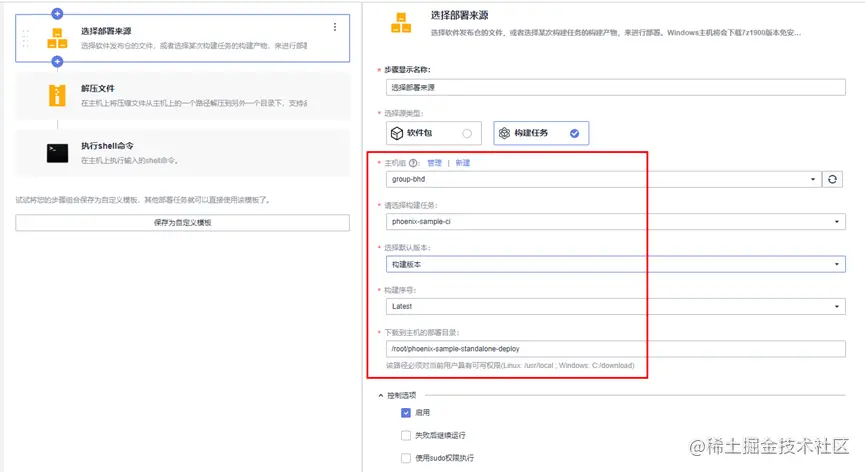The image size is (865, 472).
Task: Click the 新建 host group link
Action: coord(463,163)
